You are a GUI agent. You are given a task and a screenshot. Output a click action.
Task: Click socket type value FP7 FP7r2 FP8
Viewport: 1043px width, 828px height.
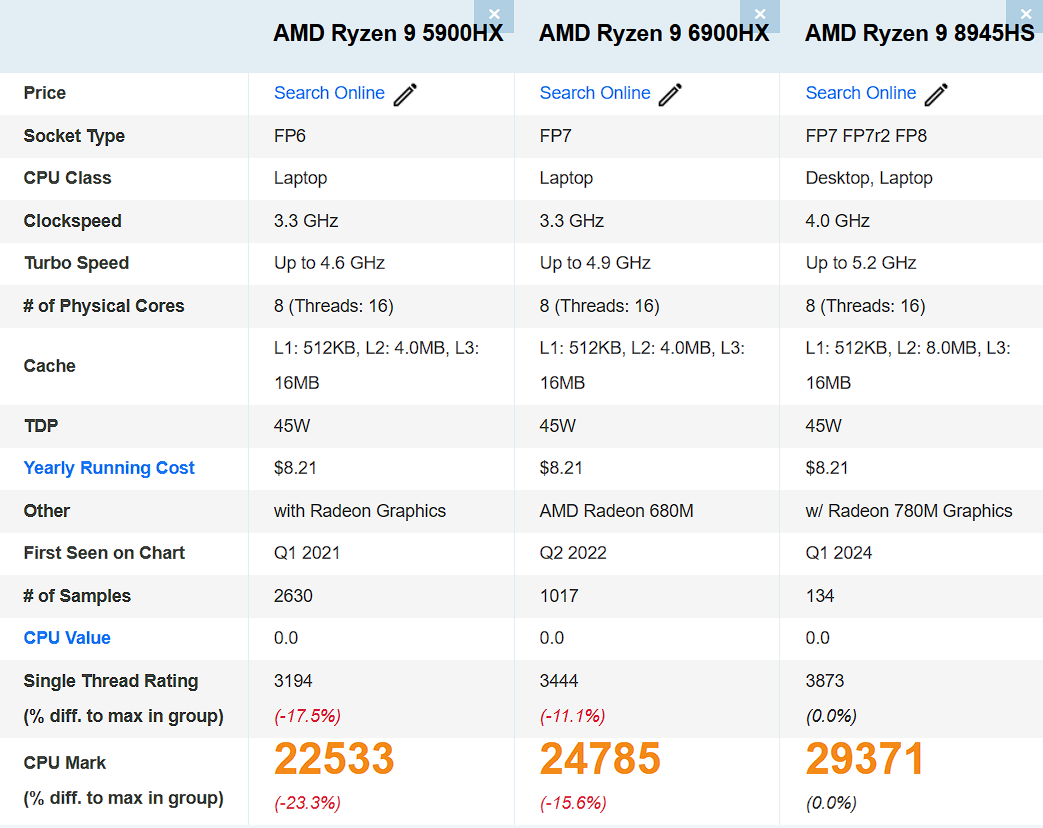(x=866, y=136)
